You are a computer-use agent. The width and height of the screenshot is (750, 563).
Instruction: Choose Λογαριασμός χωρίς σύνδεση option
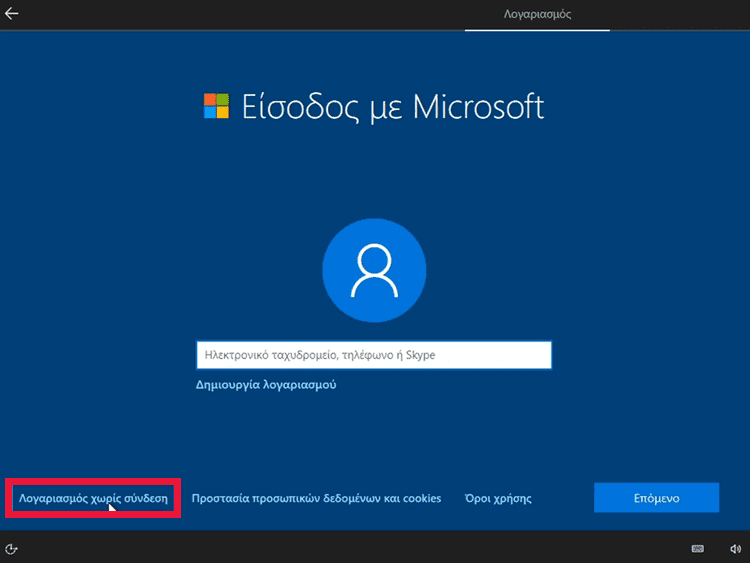point(93,498)
